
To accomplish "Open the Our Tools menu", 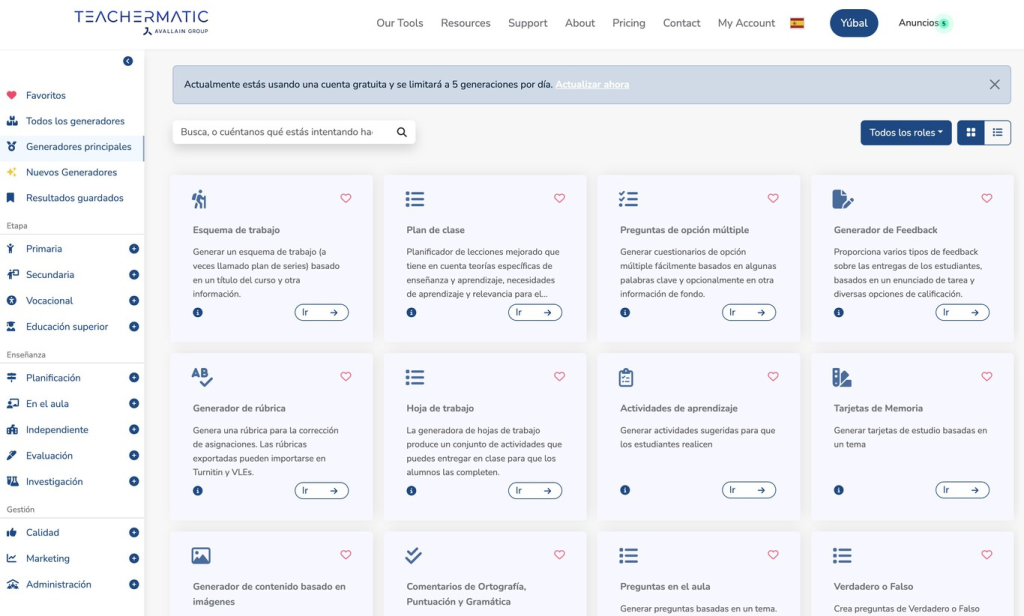I will coord(400,23).
